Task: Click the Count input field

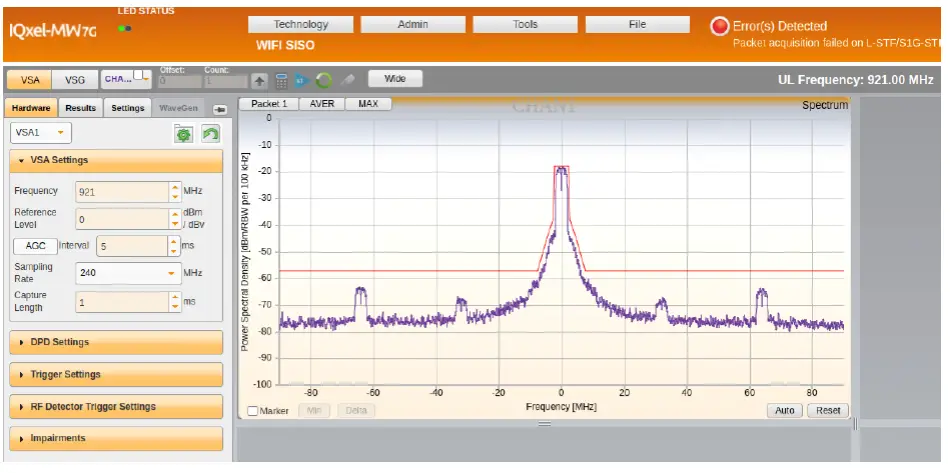Action: pyautogui.click(x=225, y=81)
